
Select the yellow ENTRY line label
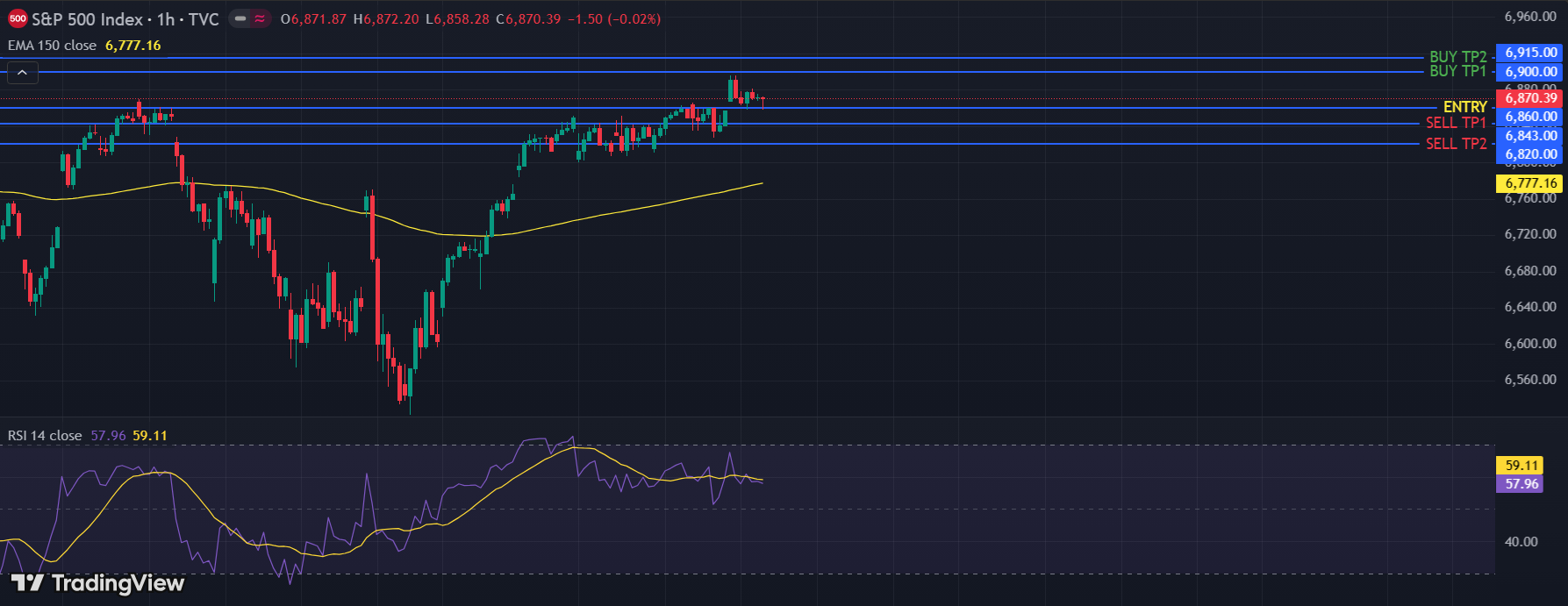[1464, 107]
